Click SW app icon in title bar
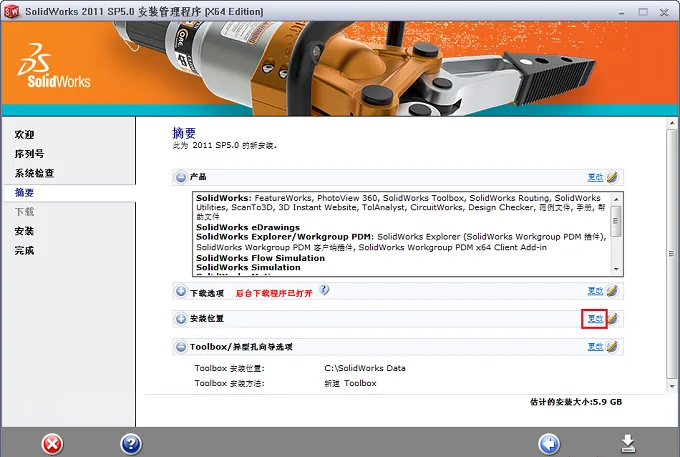The width and height of the screenshot is (680, 457). [x=12, y=11]
